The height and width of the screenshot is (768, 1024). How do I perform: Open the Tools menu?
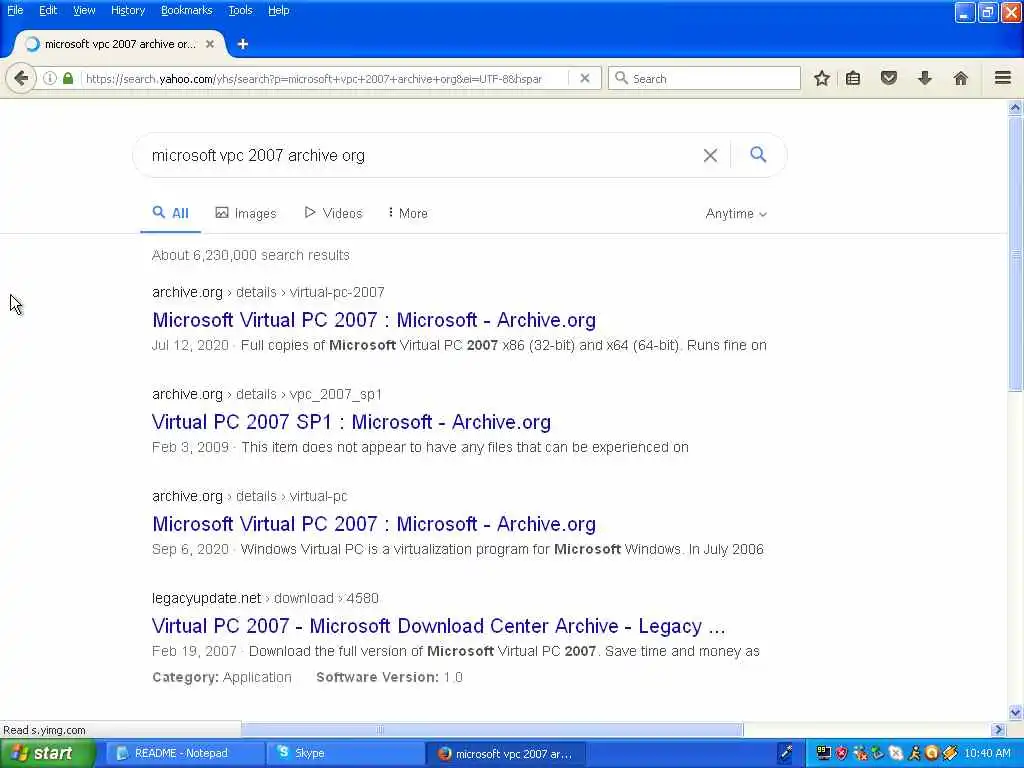[x=240, y=10]
